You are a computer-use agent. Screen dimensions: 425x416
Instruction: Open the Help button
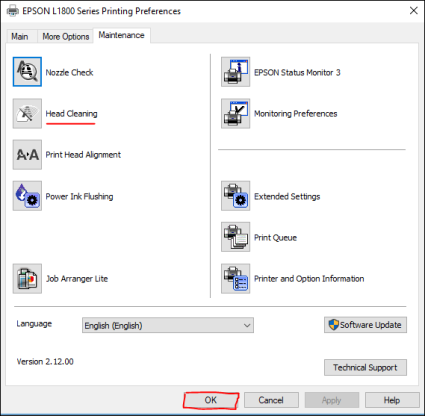pos(392,400)
